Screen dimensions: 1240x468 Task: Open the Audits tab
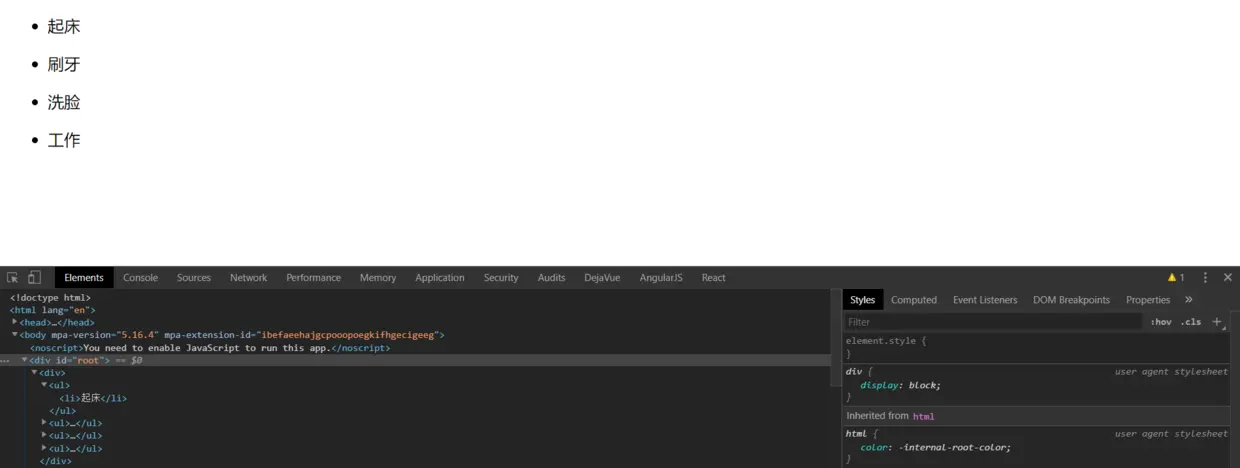551,278
